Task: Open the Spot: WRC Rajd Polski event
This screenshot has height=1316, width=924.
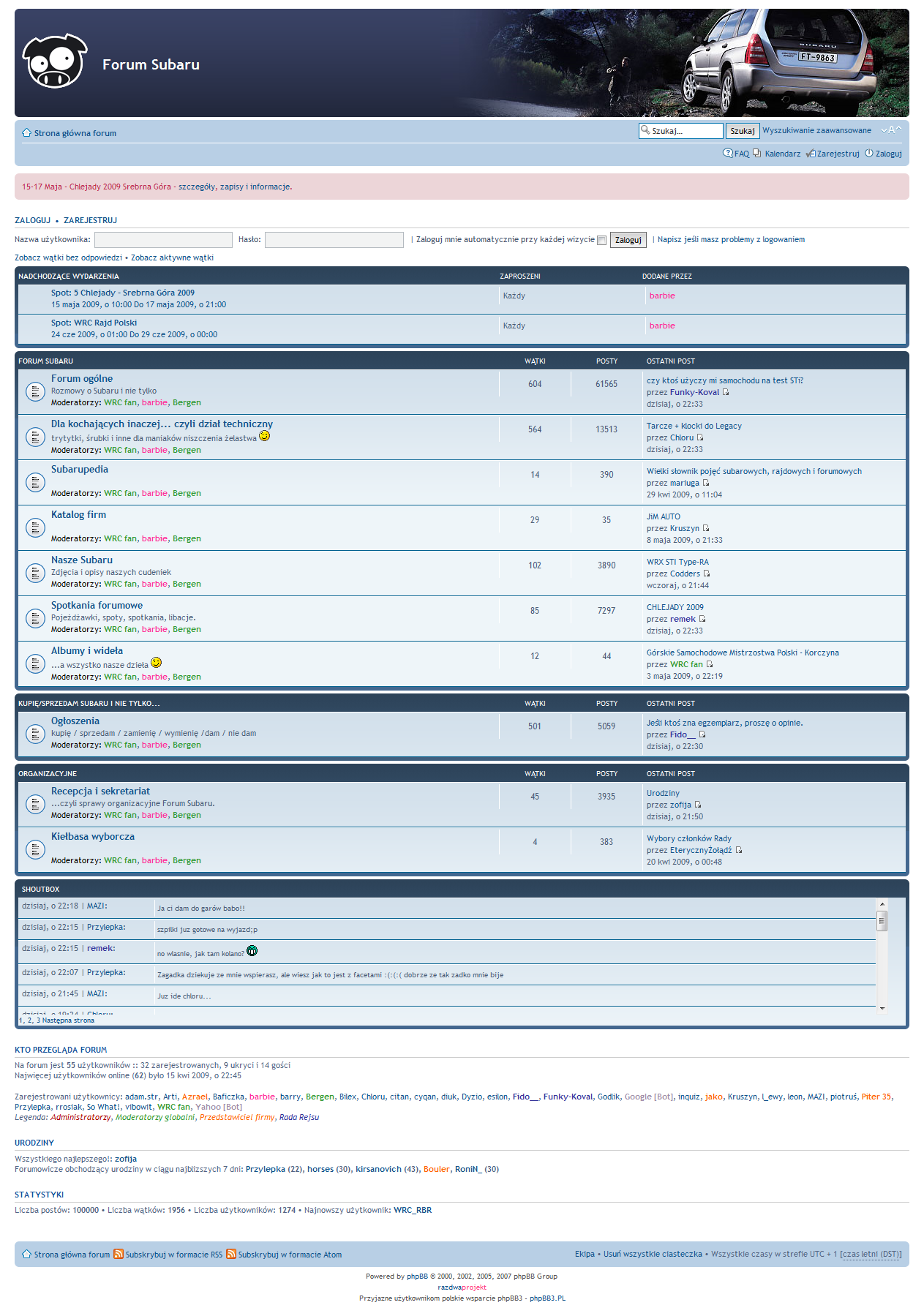Action: coord(94,323)
